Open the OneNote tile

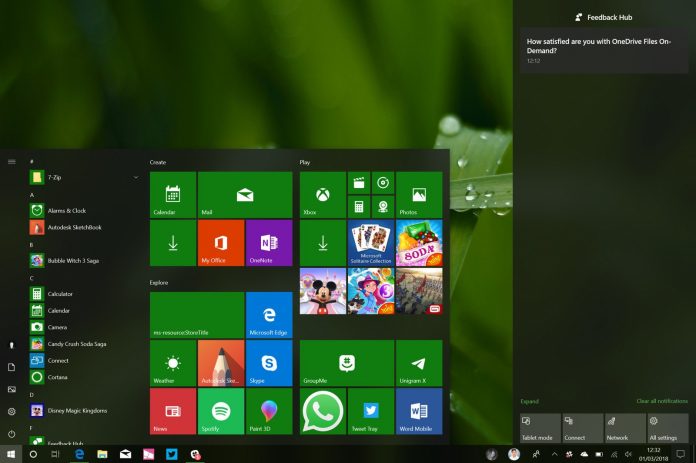268,243
